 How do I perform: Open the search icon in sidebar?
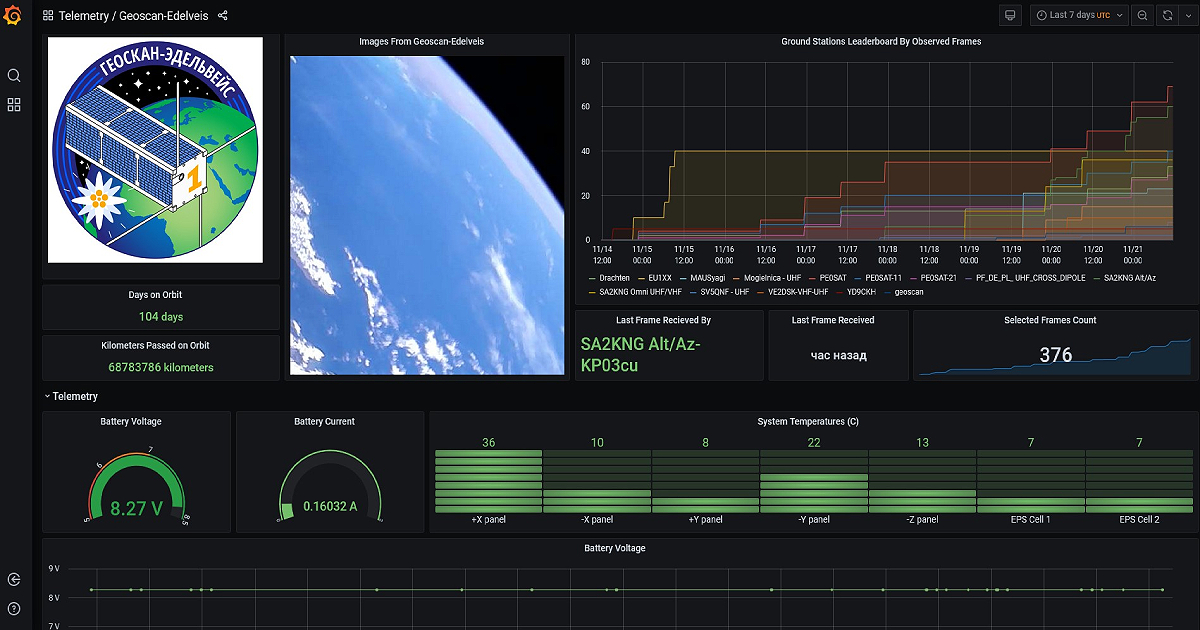point(14,76)
